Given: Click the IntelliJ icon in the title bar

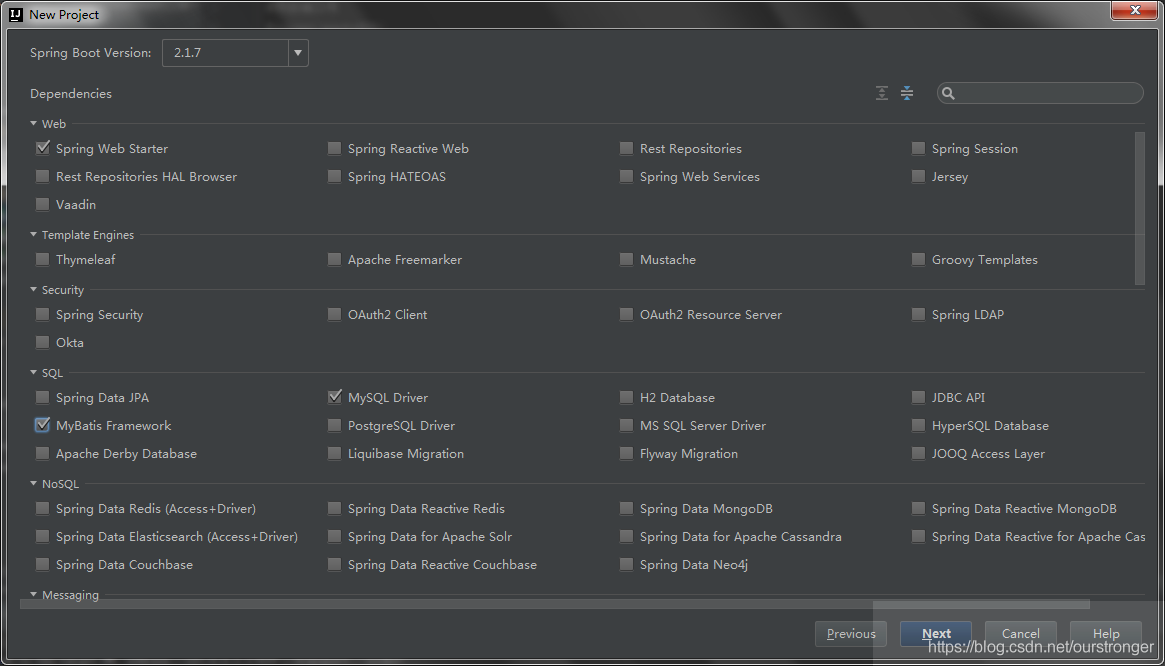Looking at the screenshot, I should (16, 13).
